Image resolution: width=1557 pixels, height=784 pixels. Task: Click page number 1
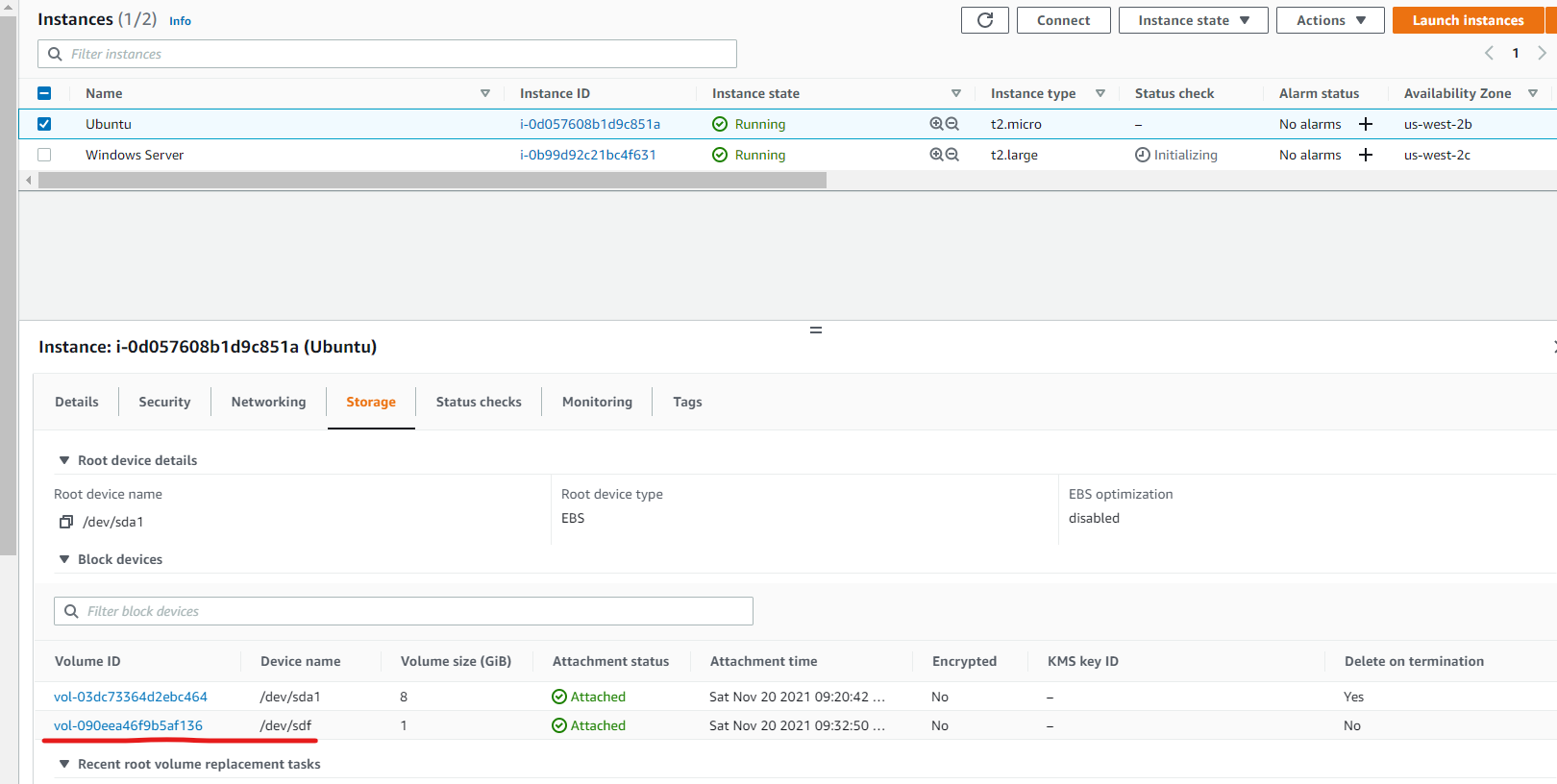(1516, 53)
